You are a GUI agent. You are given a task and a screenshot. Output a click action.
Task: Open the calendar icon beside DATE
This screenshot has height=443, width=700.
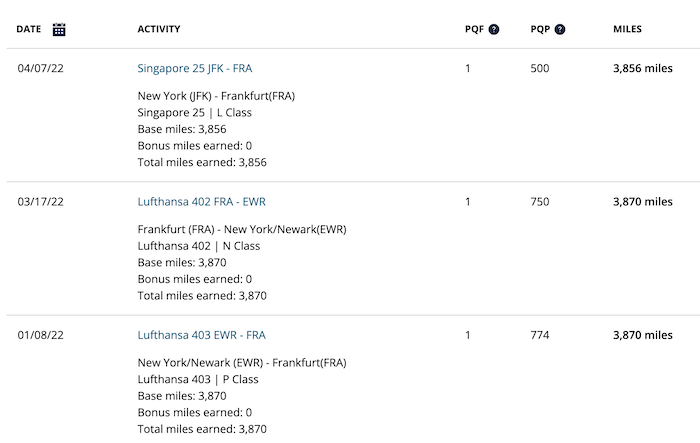[59, 29]
